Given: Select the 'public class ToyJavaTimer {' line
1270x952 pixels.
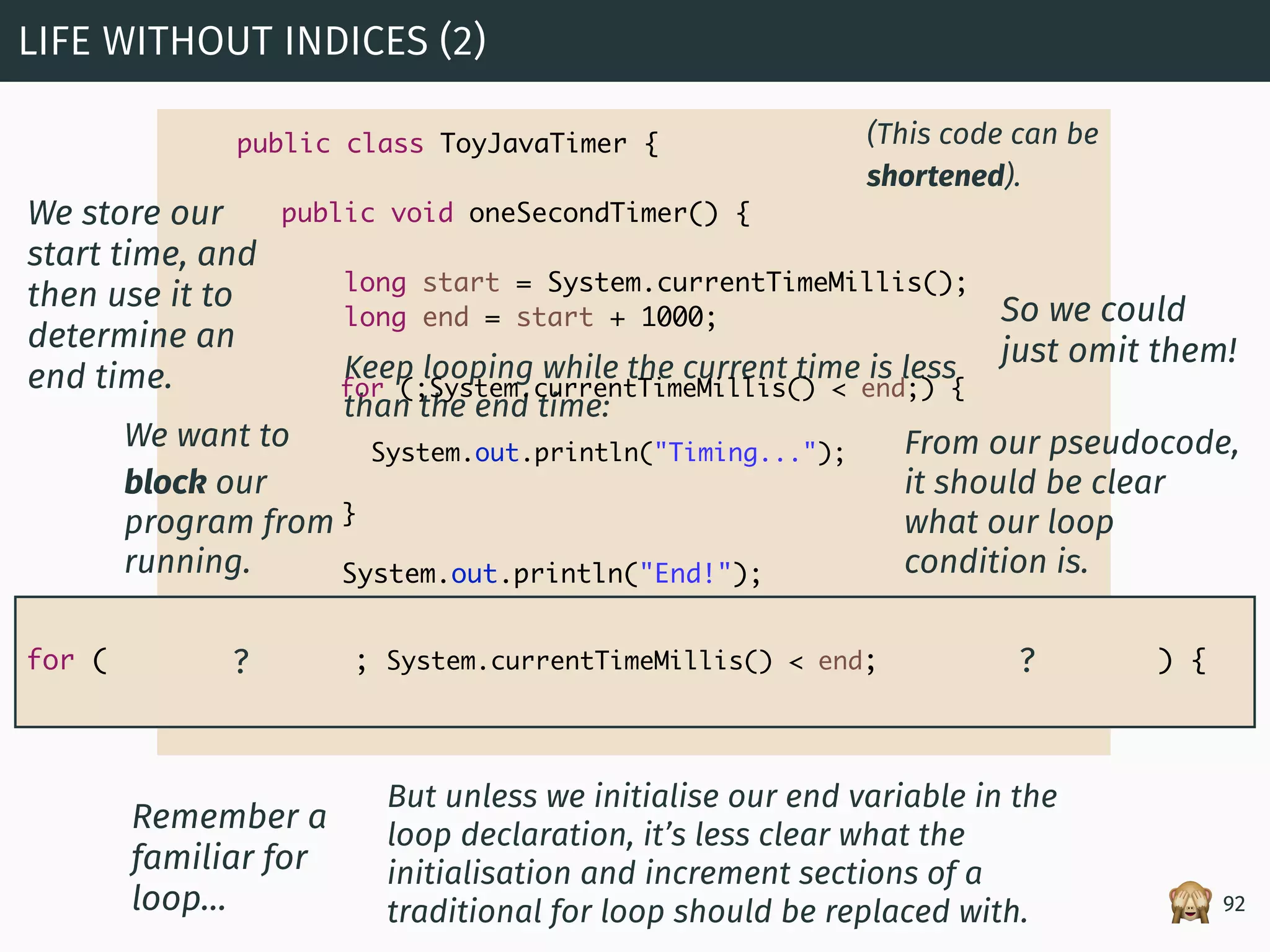Looking at the screenshot, I should (x=447, y=144).
